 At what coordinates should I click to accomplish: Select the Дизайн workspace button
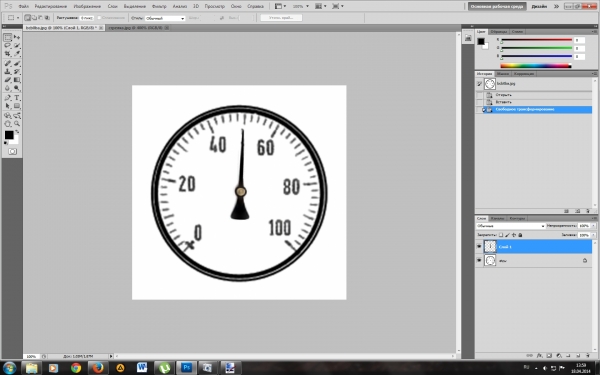(x=539, y=6)
